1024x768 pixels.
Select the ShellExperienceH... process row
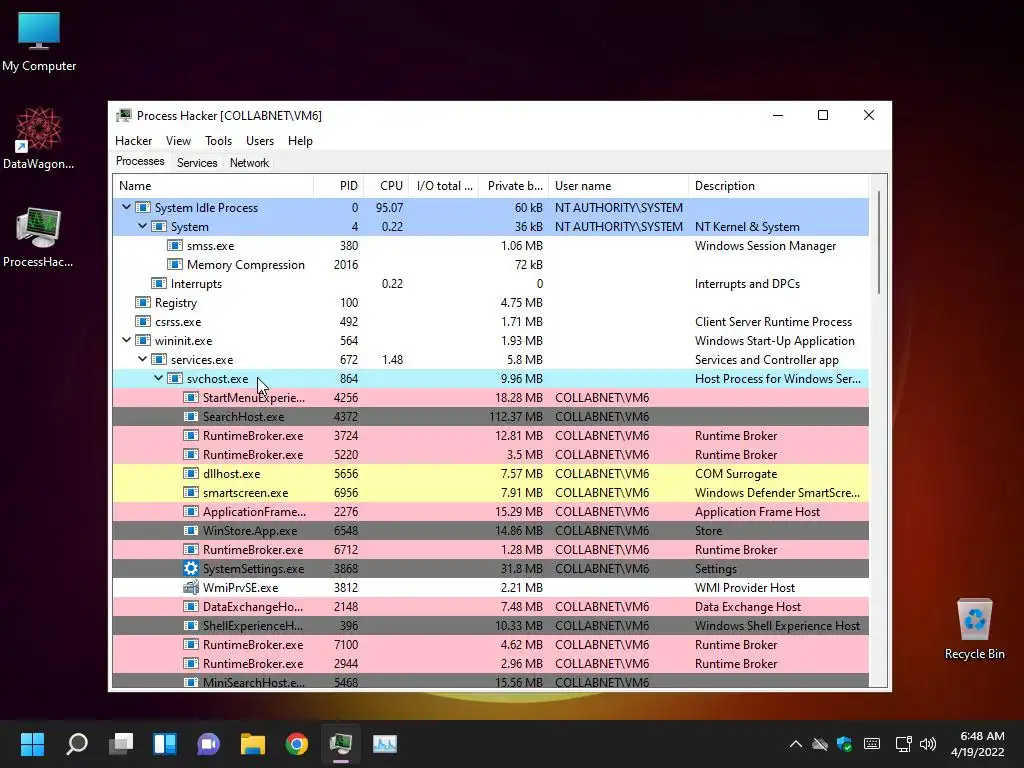(x=490, y=626)
